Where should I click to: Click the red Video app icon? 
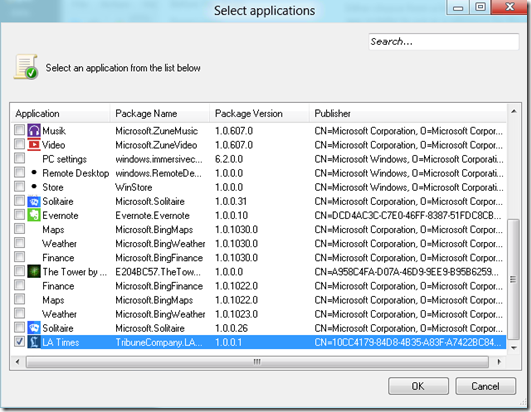pyautogui.click(x=34, y=145)
